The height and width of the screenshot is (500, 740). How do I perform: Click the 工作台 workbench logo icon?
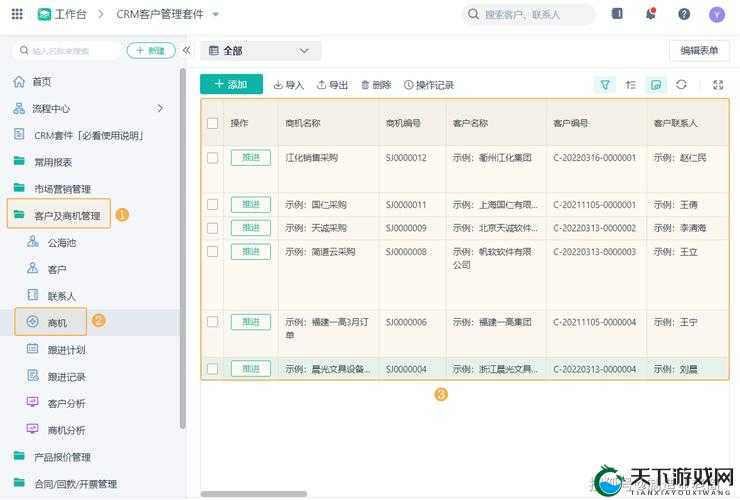[x=44, y=15]
